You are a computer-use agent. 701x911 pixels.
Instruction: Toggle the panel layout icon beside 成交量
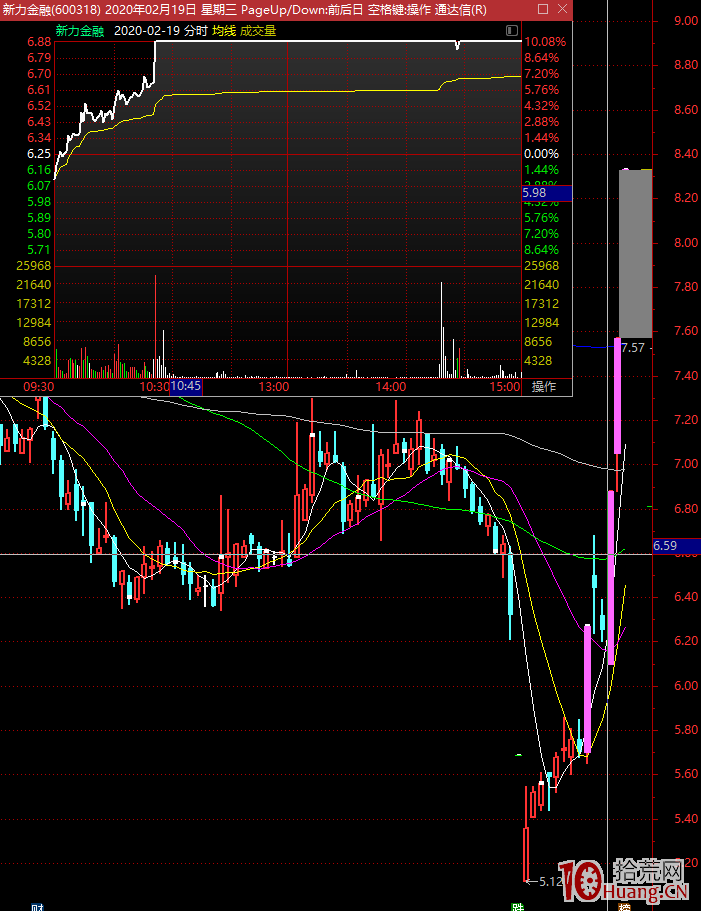512,30
